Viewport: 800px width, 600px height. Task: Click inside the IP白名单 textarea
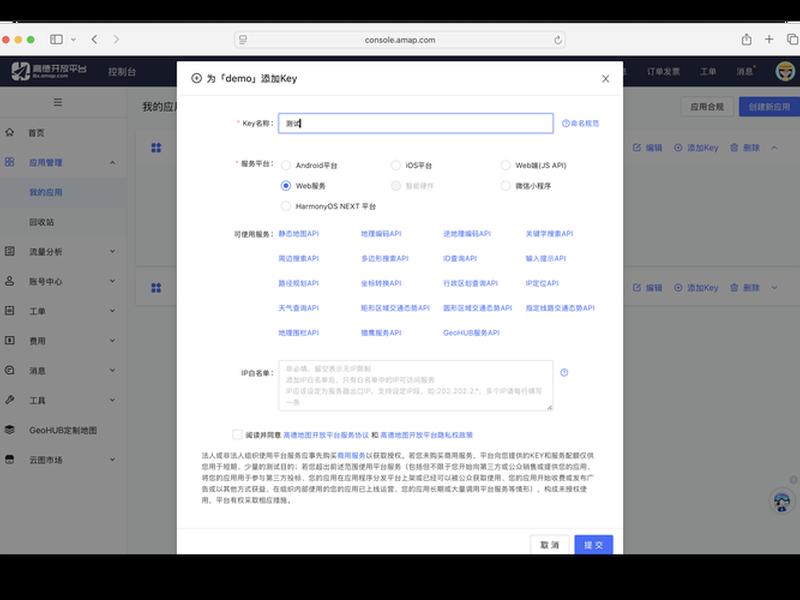point(415,385)
